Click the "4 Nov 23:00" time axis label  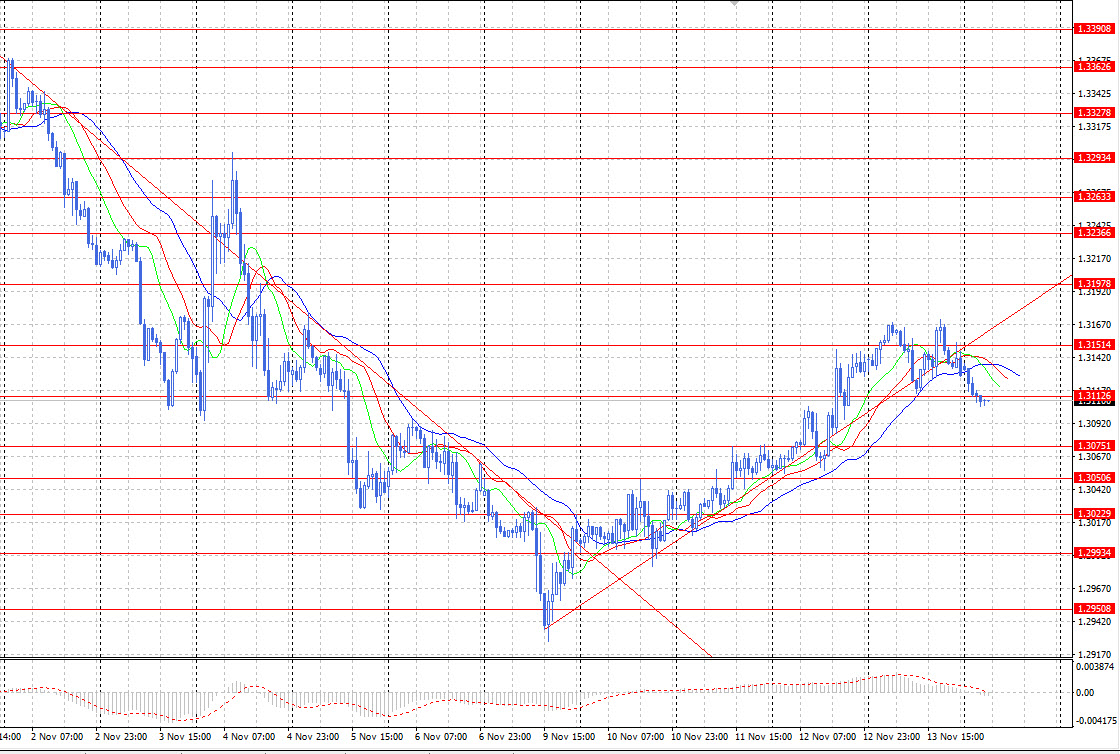pyautogui.click(x=313, y=736)
